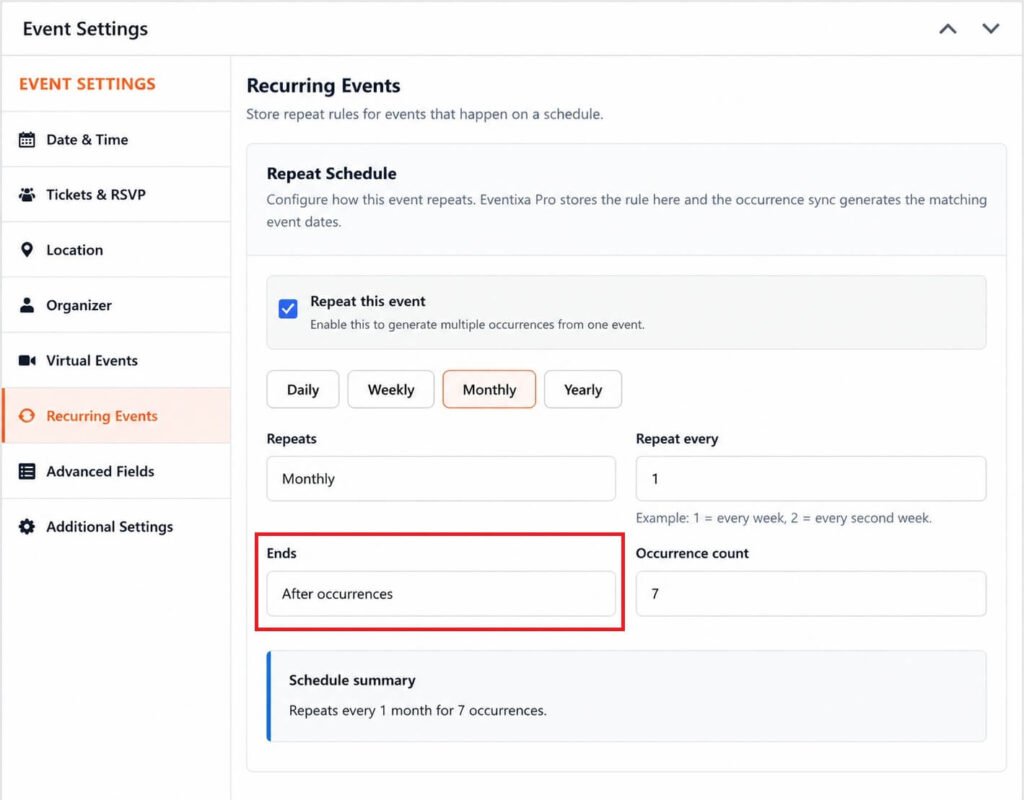The image size is (1024, 800).
Task: Click the people icon beside Tickets & RSVP
Action: click(27, 195)
